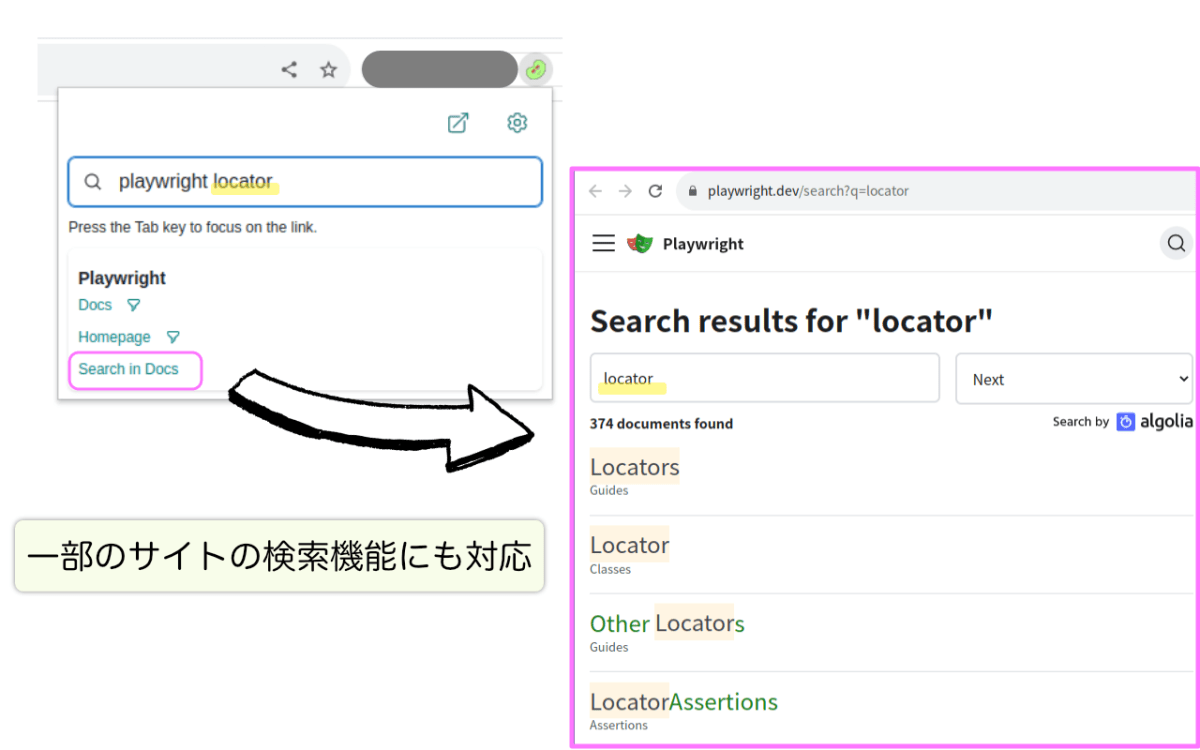Go forward in the Playwright browser window
The height and width of the screenshot is (750, 1200).
coord(625,191)
